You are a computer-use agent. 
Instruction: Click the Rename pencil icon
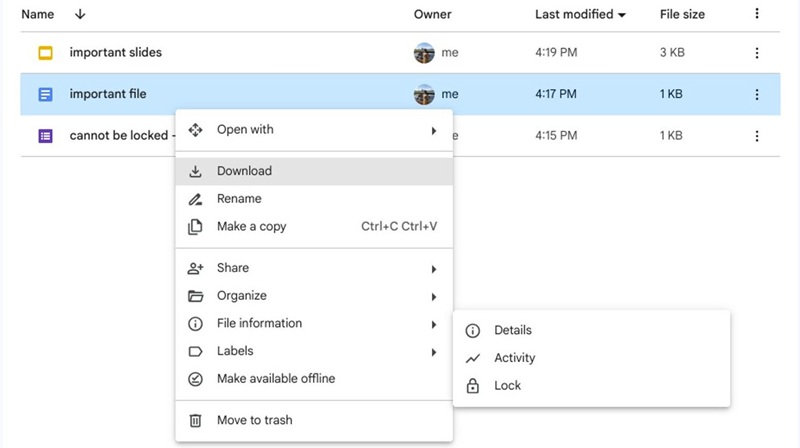195,199
